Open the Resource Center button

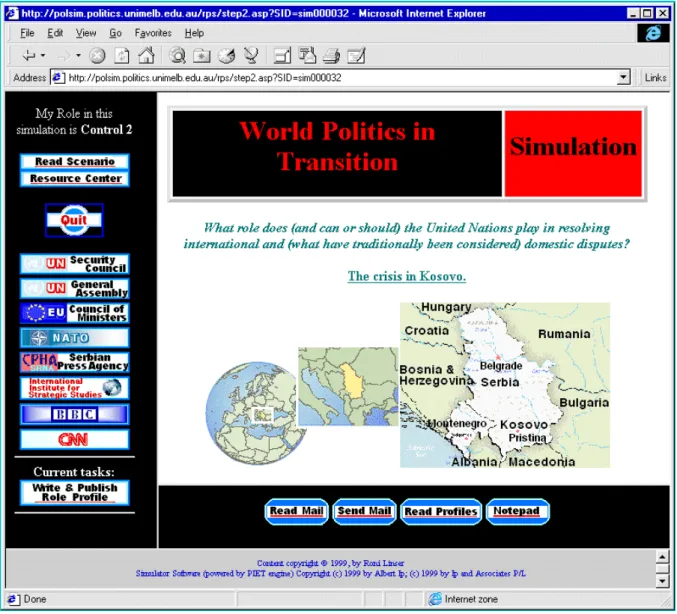(x=75, y=178)
